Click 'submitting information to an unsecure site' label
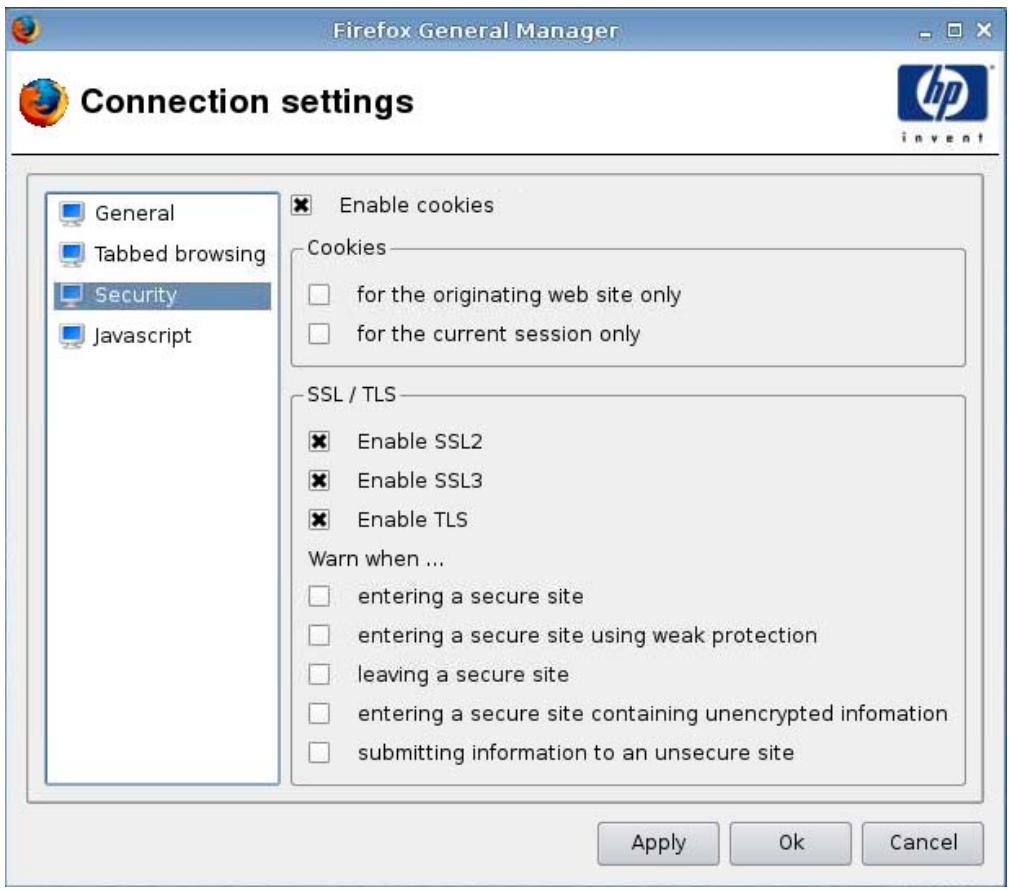Image resolution: width=1009 pixels, height=890 pixels. [576, 753]
